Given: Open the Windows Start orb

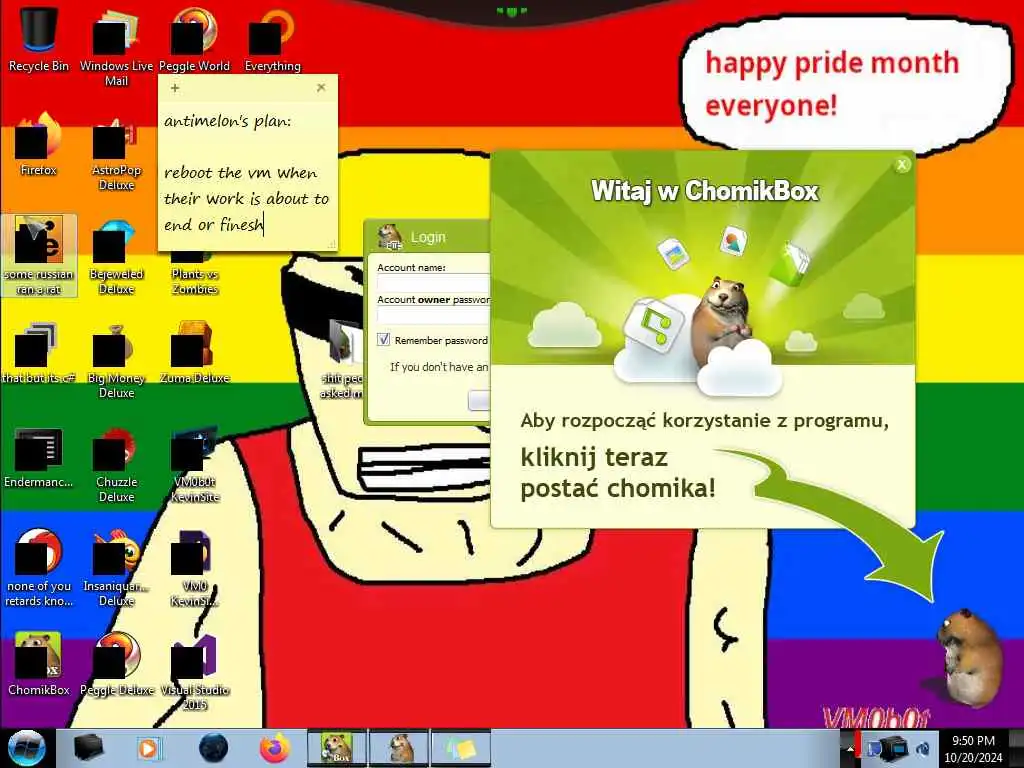Looking at the screenshot, I should click(27, 748).
